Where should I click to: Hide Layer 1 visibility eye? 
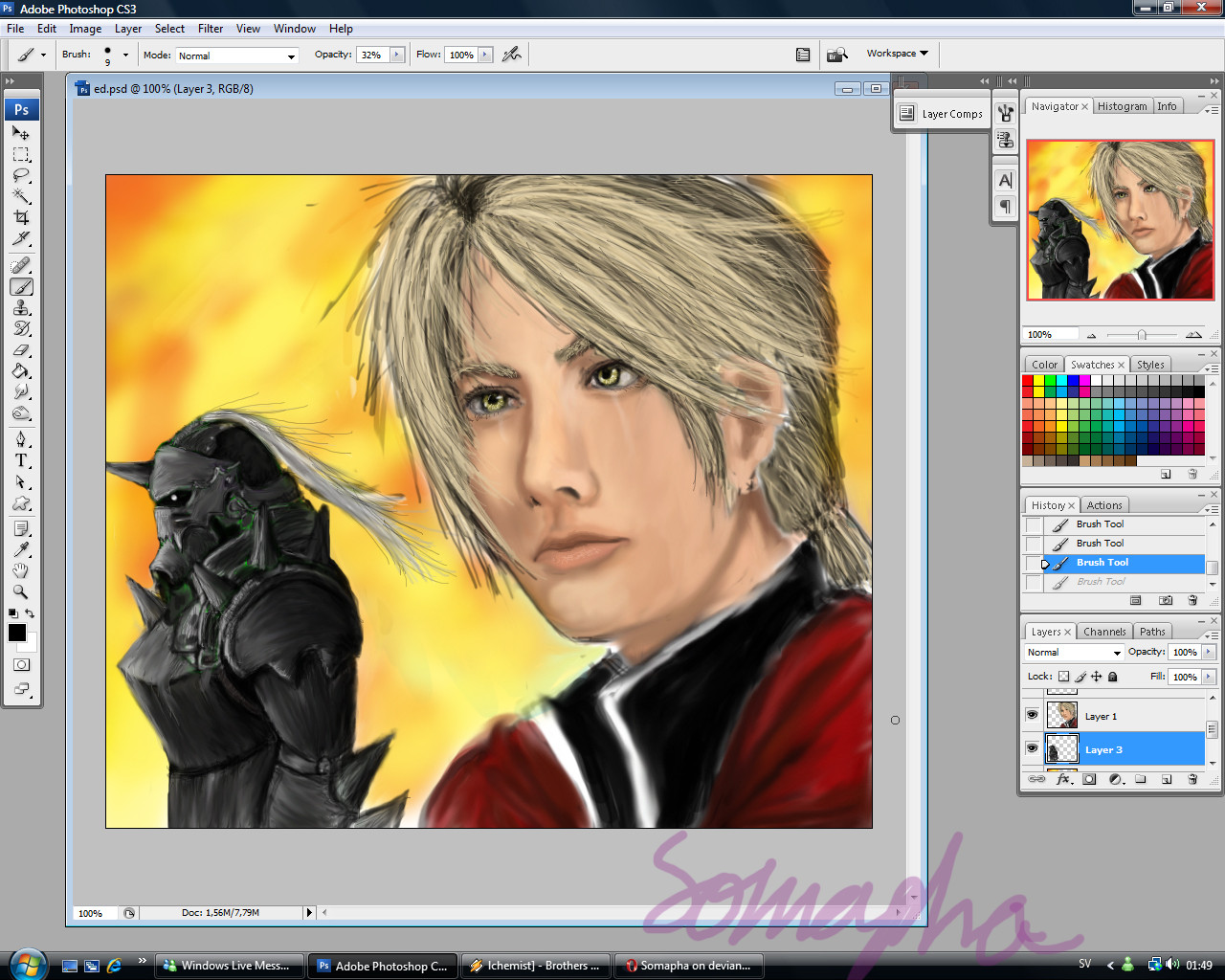[x=1032, y=715]
